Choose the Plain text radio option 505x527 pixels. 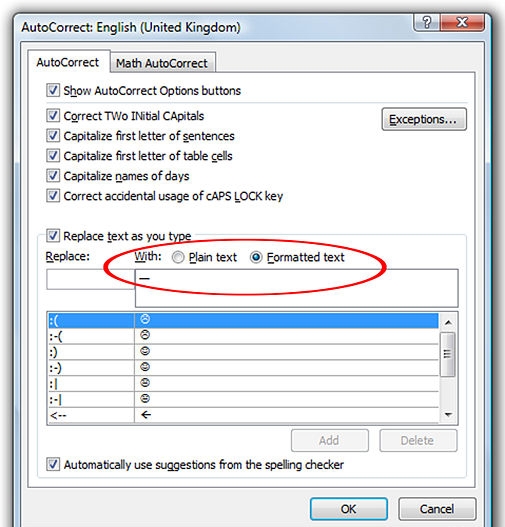point(178,257)
